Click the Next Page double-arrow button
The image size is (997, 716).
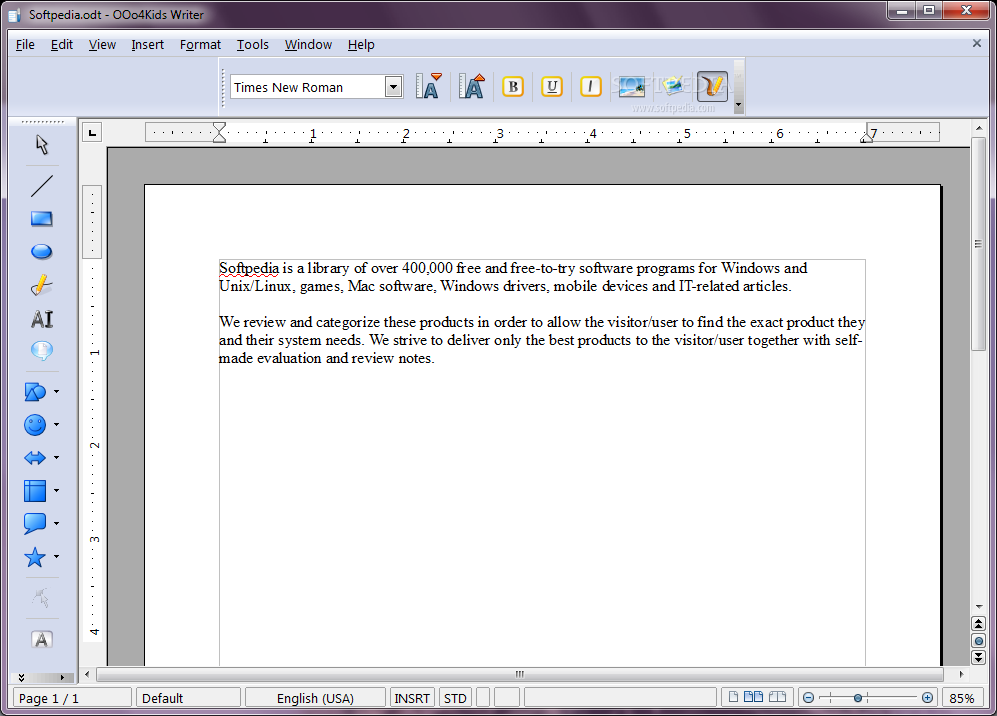click(x=979, y=657)
